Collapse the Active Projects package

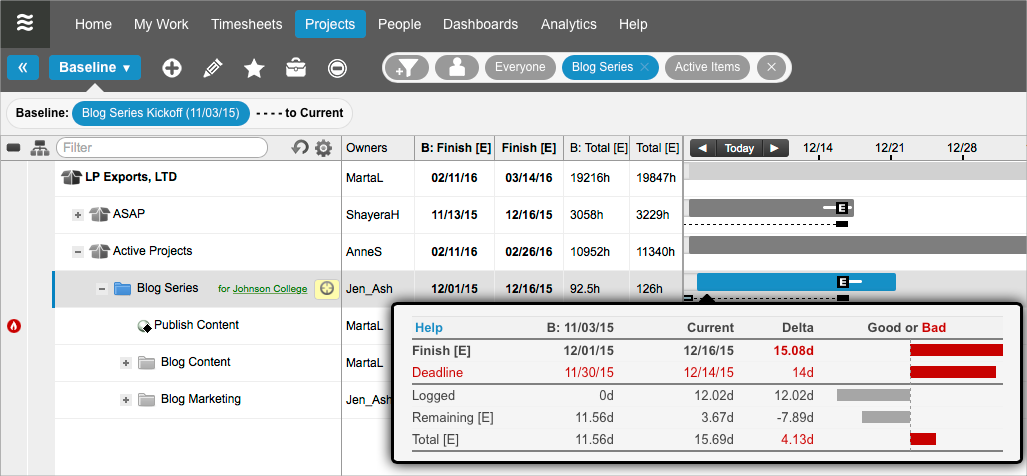(78, 251)
